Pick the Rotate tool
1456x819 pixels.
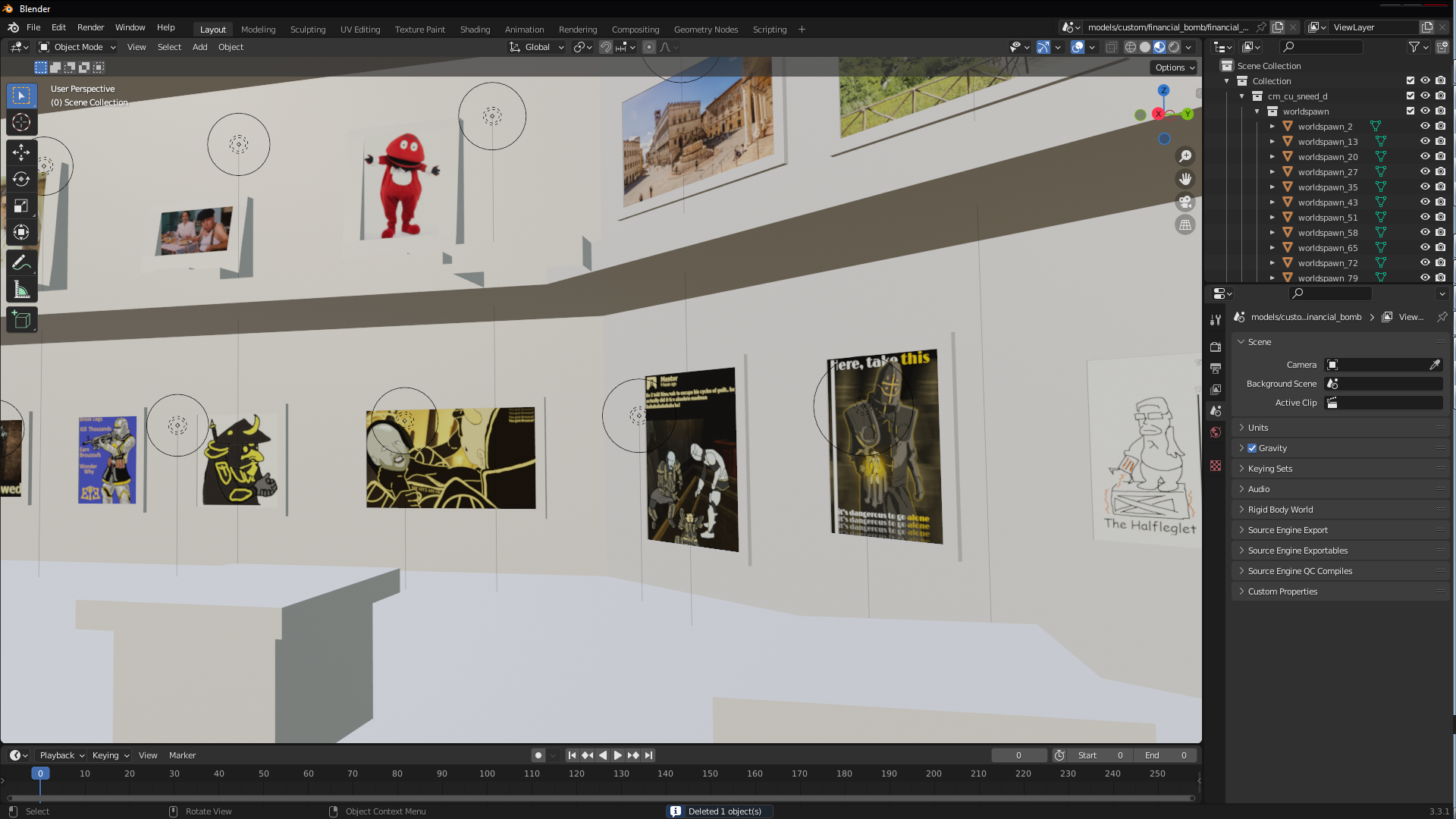pos(21,179)
